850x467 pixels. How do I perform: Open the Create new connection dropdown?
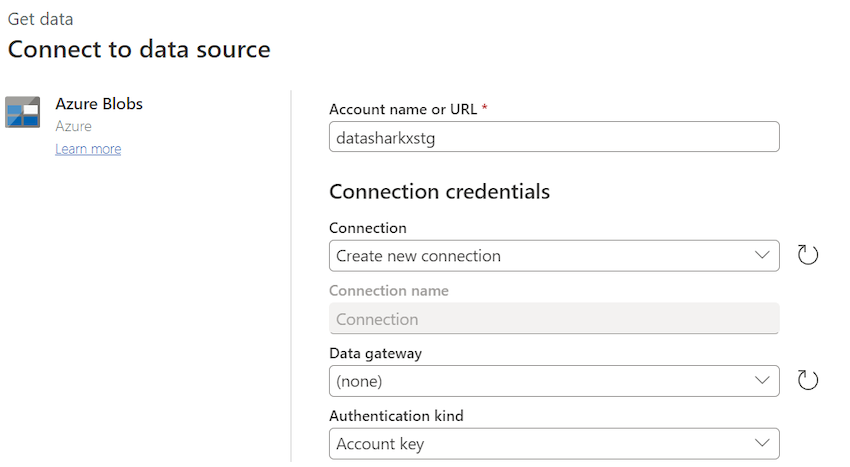554,256
